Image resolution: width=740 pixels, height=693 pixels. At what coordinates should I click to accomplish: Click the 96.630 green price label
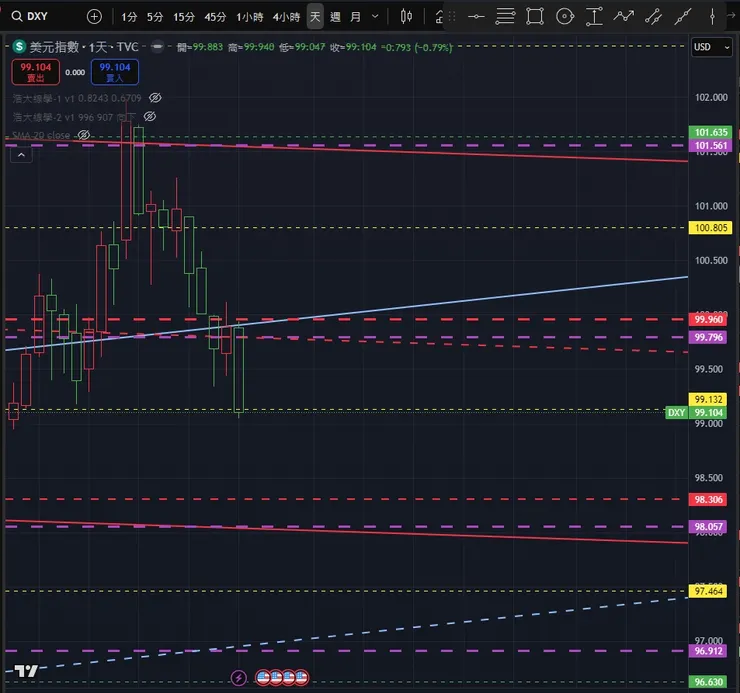[x=708, y=682]
